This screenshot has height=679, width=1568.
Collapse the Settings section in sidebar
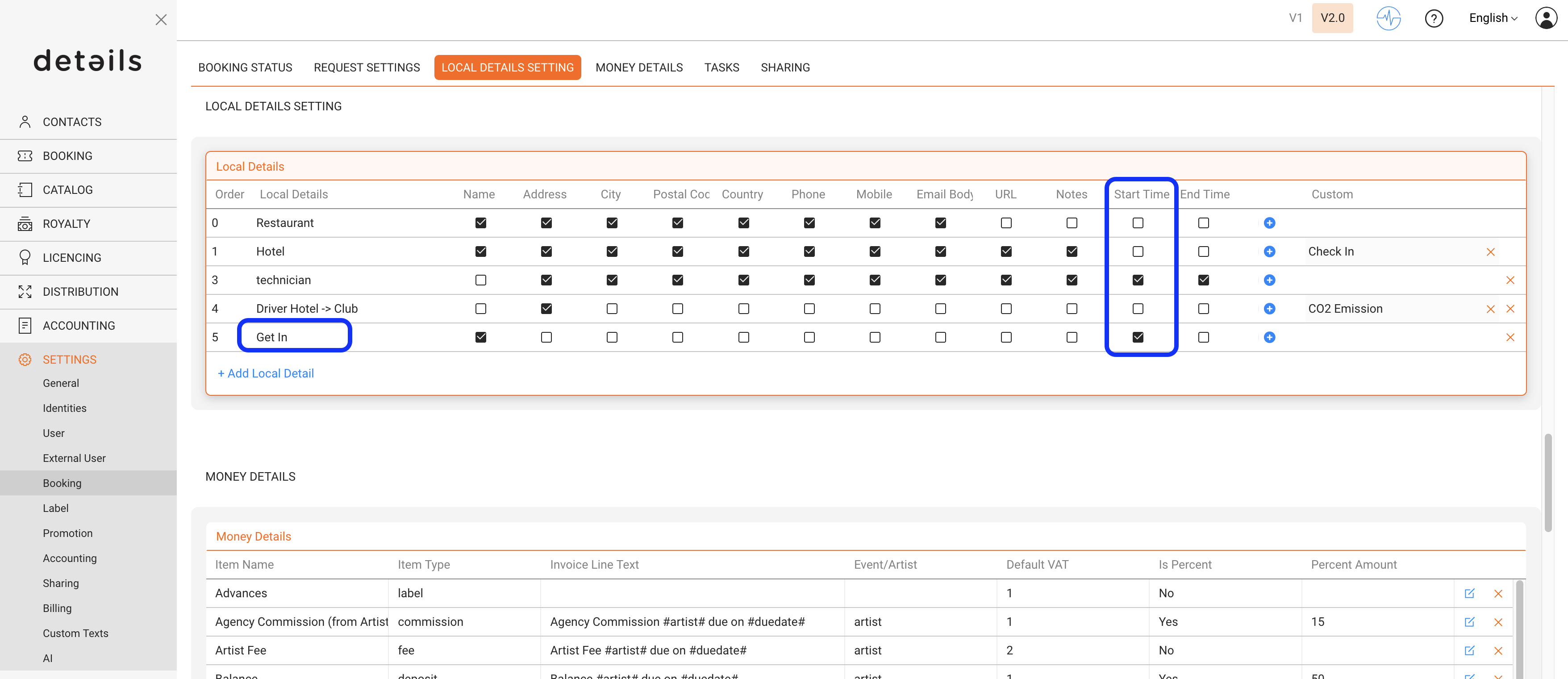click(x=69, y=360)
